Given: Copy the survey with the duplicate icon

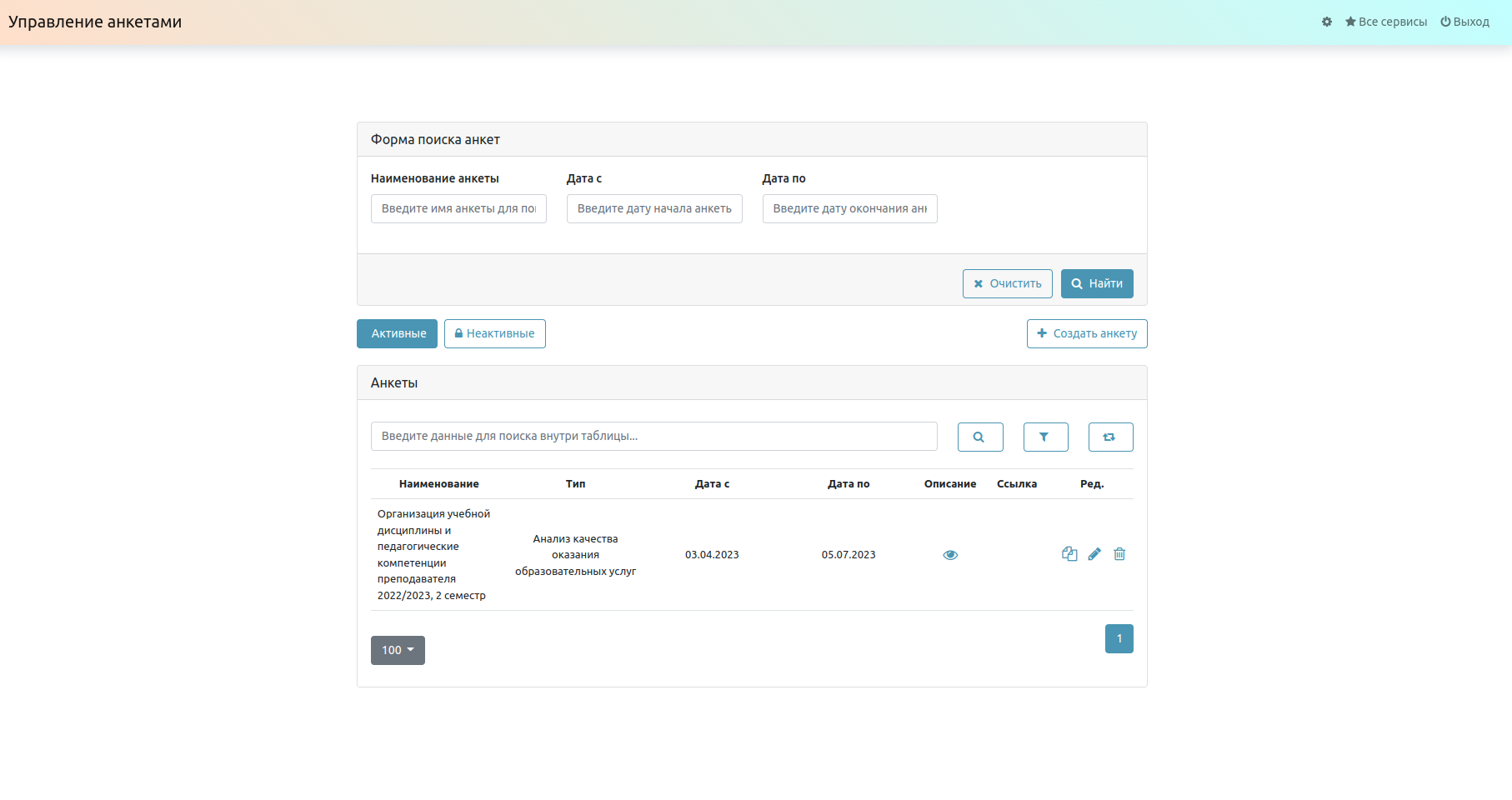Looking at the screenshot, I should 1069,554.
